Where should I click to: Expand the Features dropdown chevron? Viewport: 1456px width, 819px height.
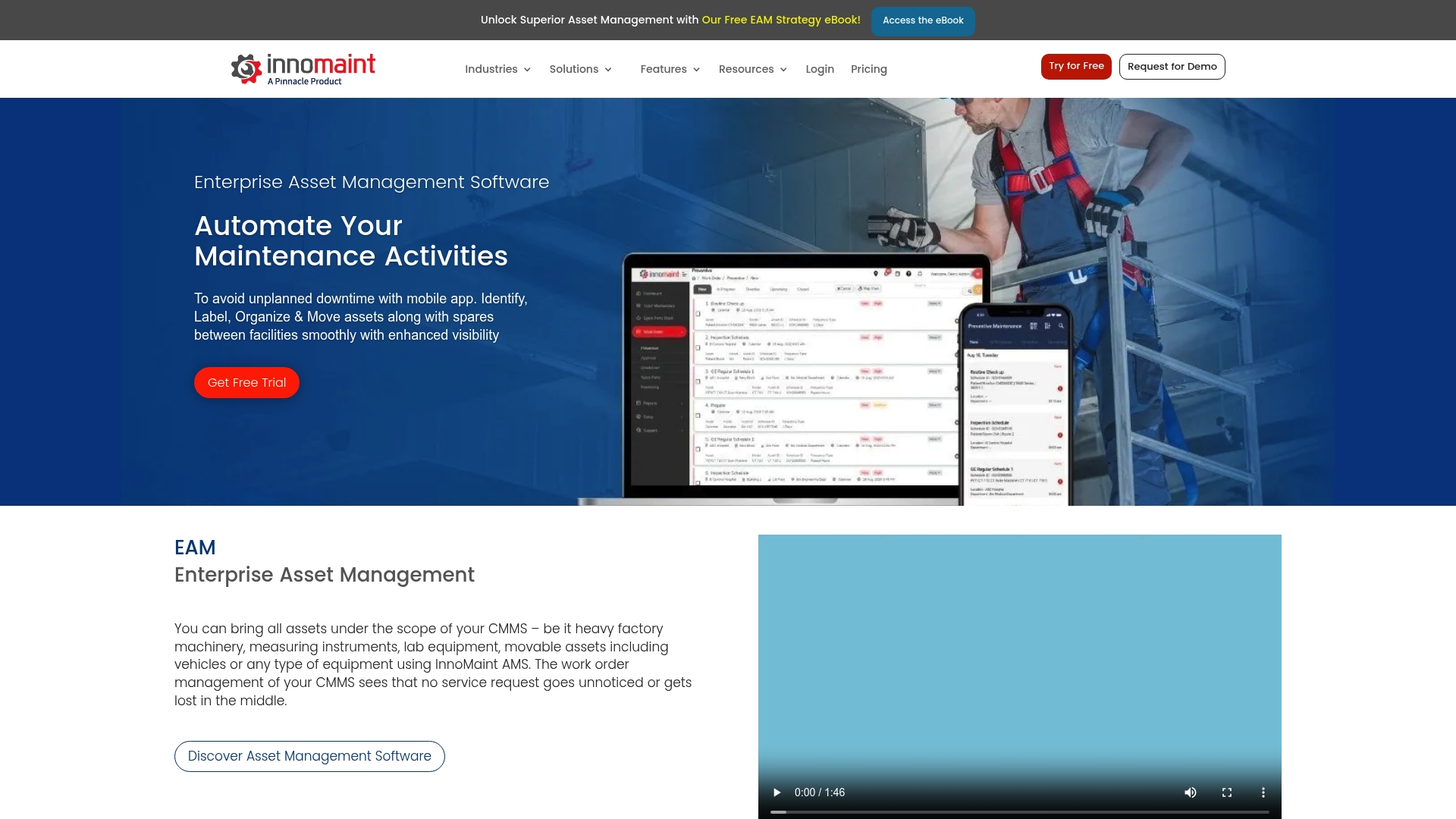click(696, 70)
